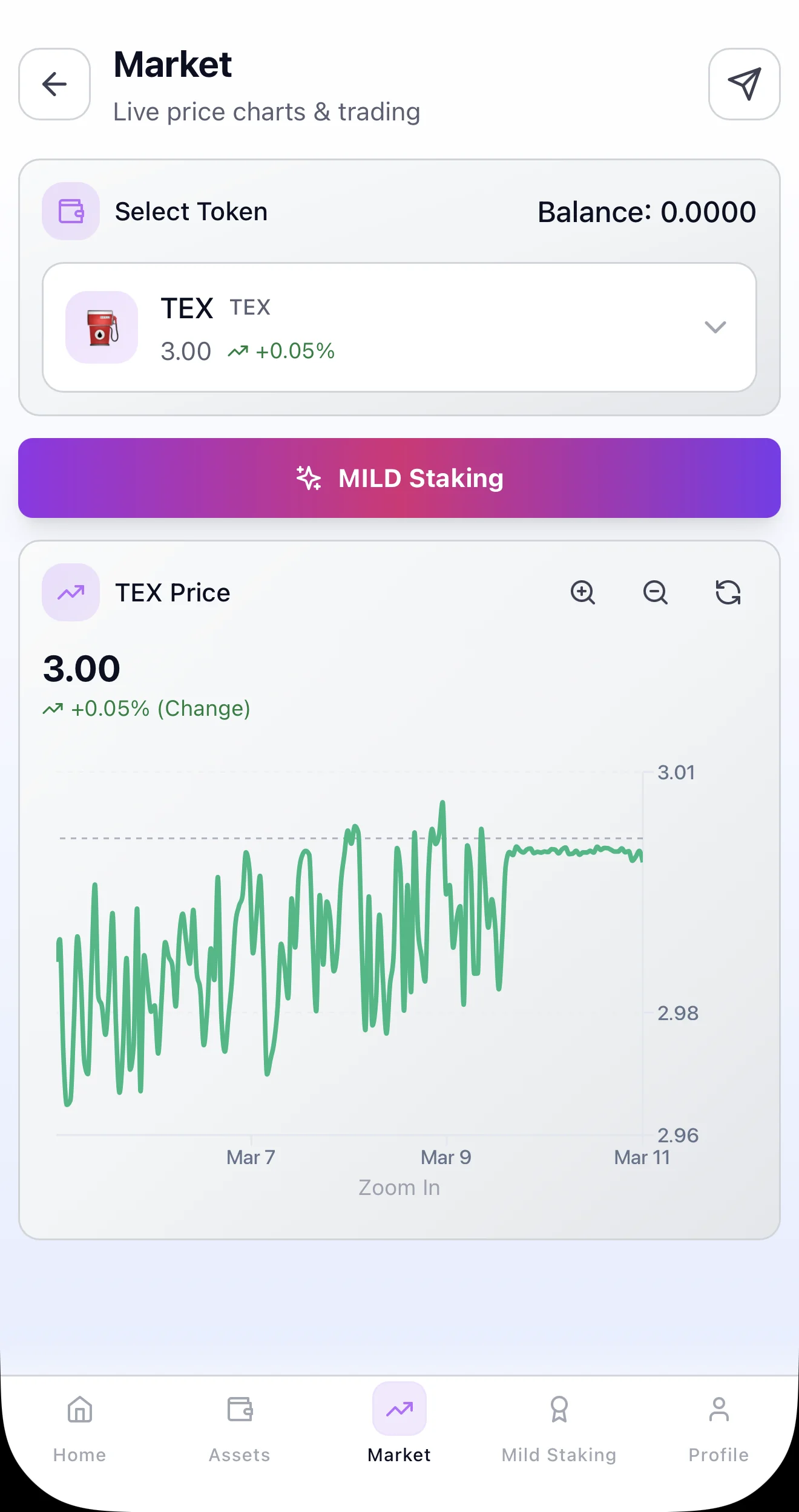Zoom in the TEX price chart
This screenshot has height=1512, width=799.
[x=583, y=592]
